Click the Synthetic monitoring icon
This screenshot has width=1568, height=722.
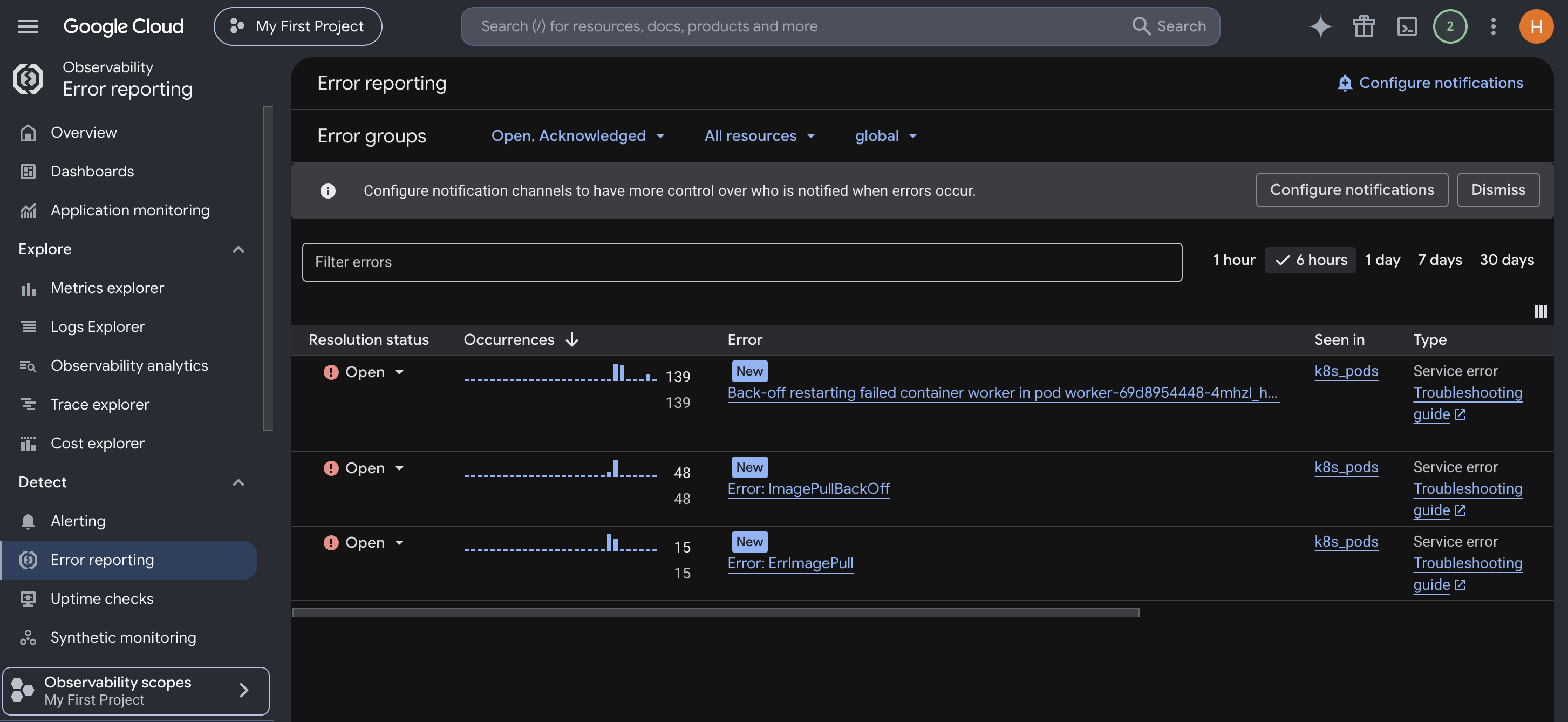[x=28, y=638]
